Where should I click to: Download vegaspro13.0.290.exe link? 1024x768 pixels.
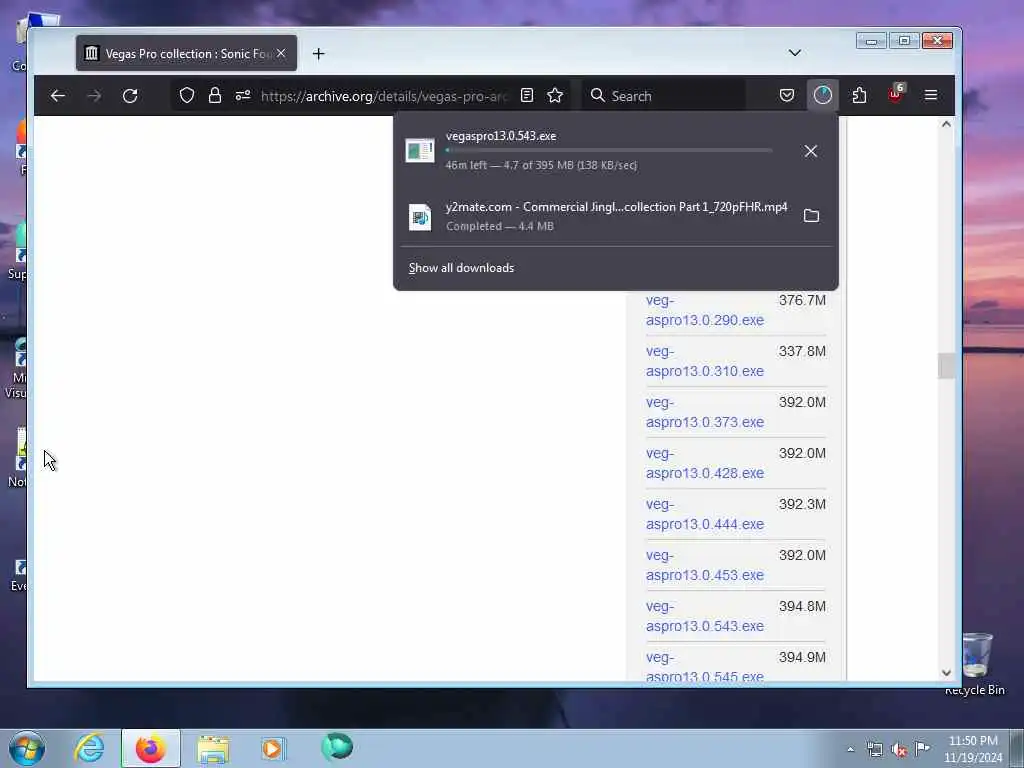point(705,310)
